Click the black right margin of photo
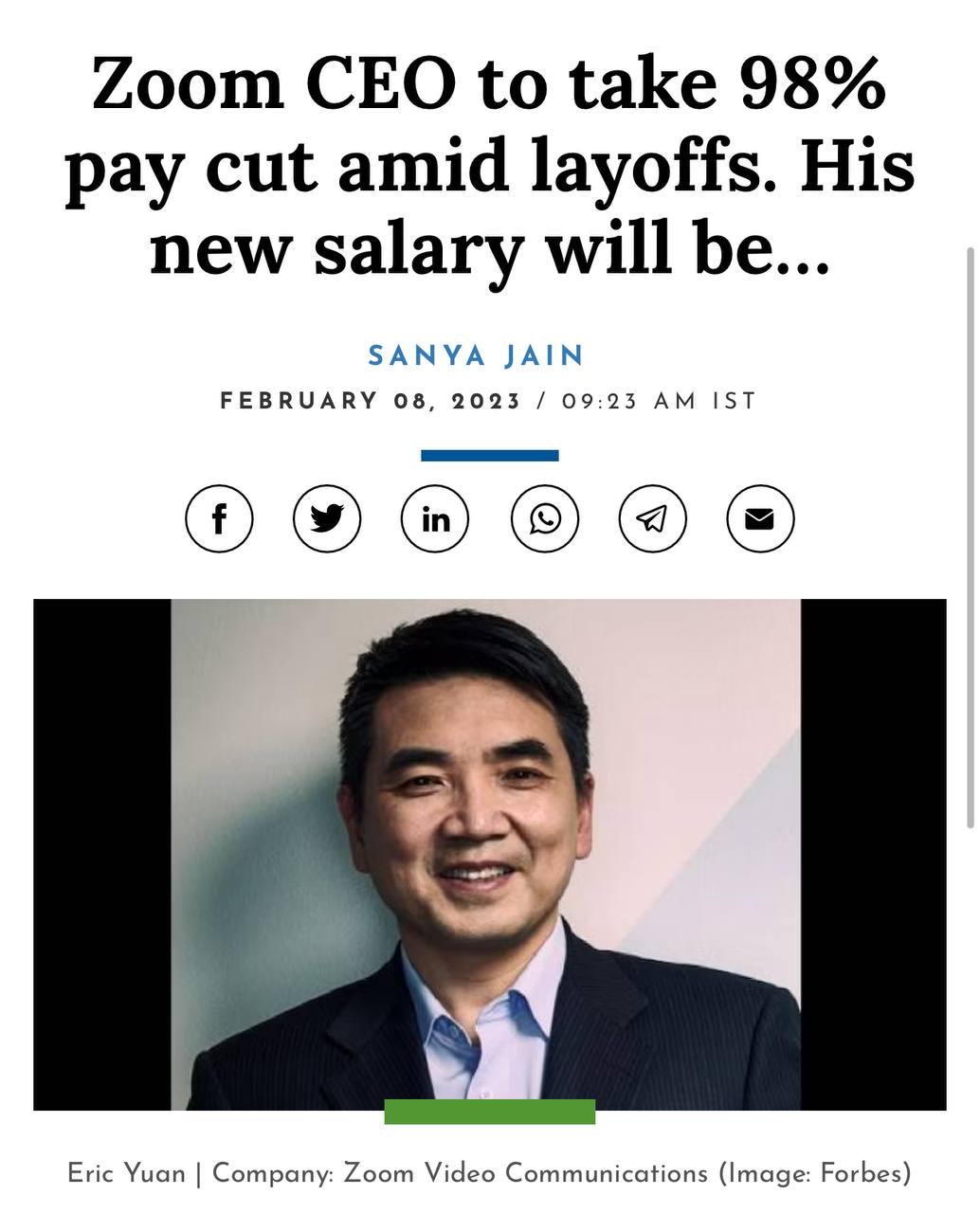 tap(874, 854)
